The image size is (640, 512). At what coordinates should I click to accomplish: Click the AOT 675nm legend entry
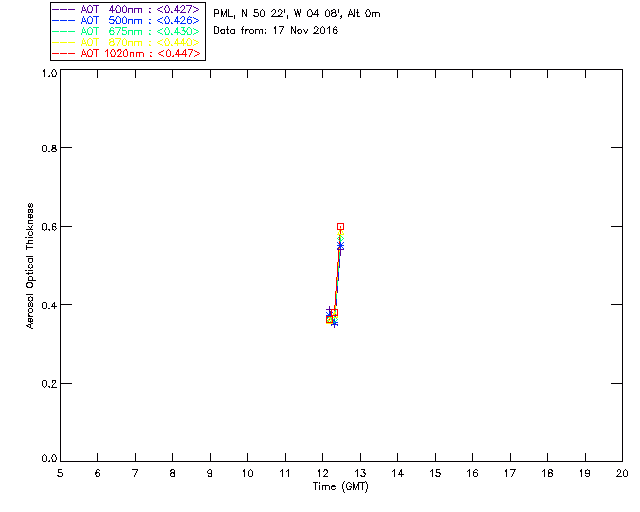[x=126, y=31]
